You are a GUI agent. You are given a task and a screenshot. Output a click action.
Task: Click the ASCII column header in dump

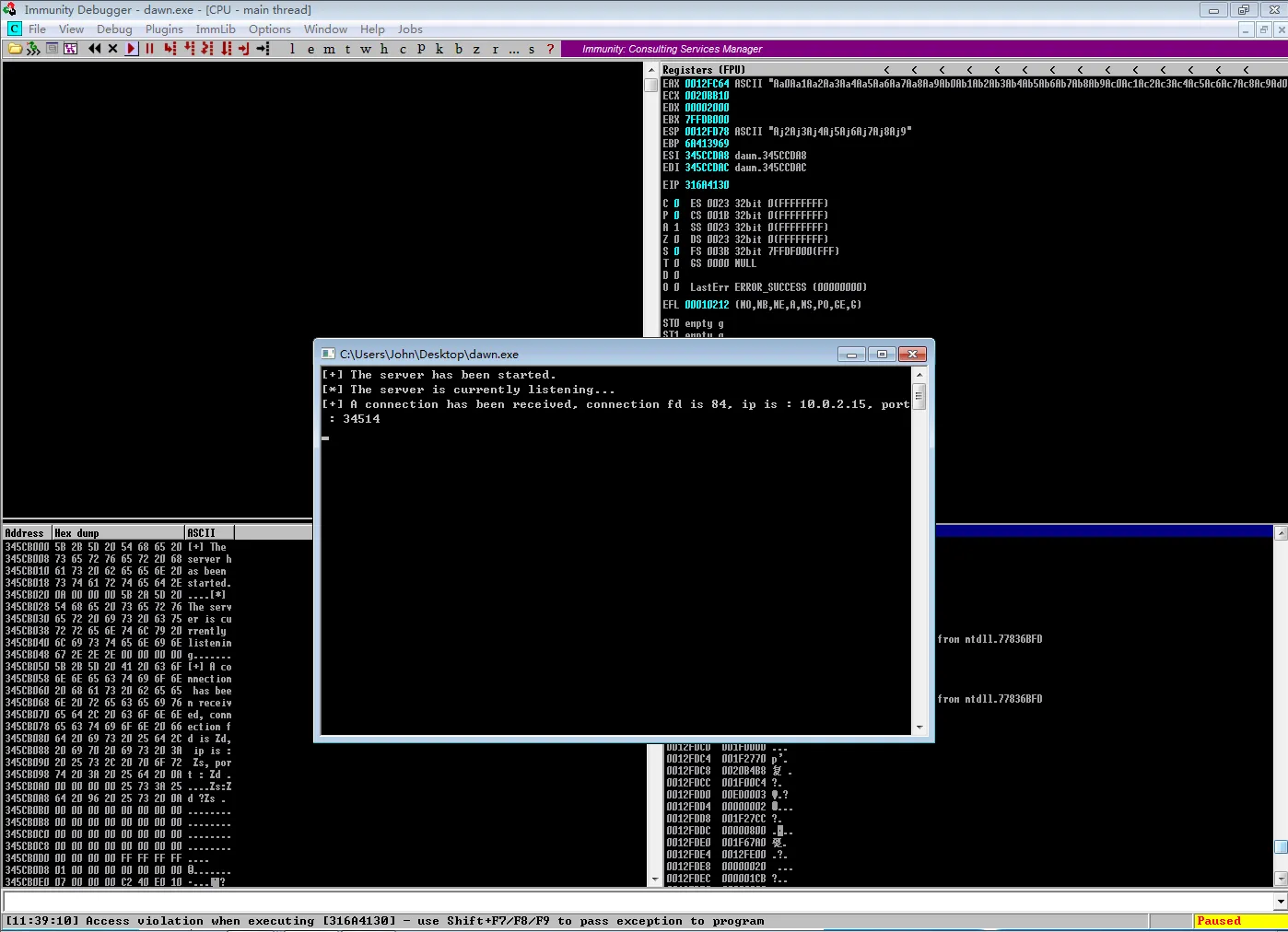point(209,532)
